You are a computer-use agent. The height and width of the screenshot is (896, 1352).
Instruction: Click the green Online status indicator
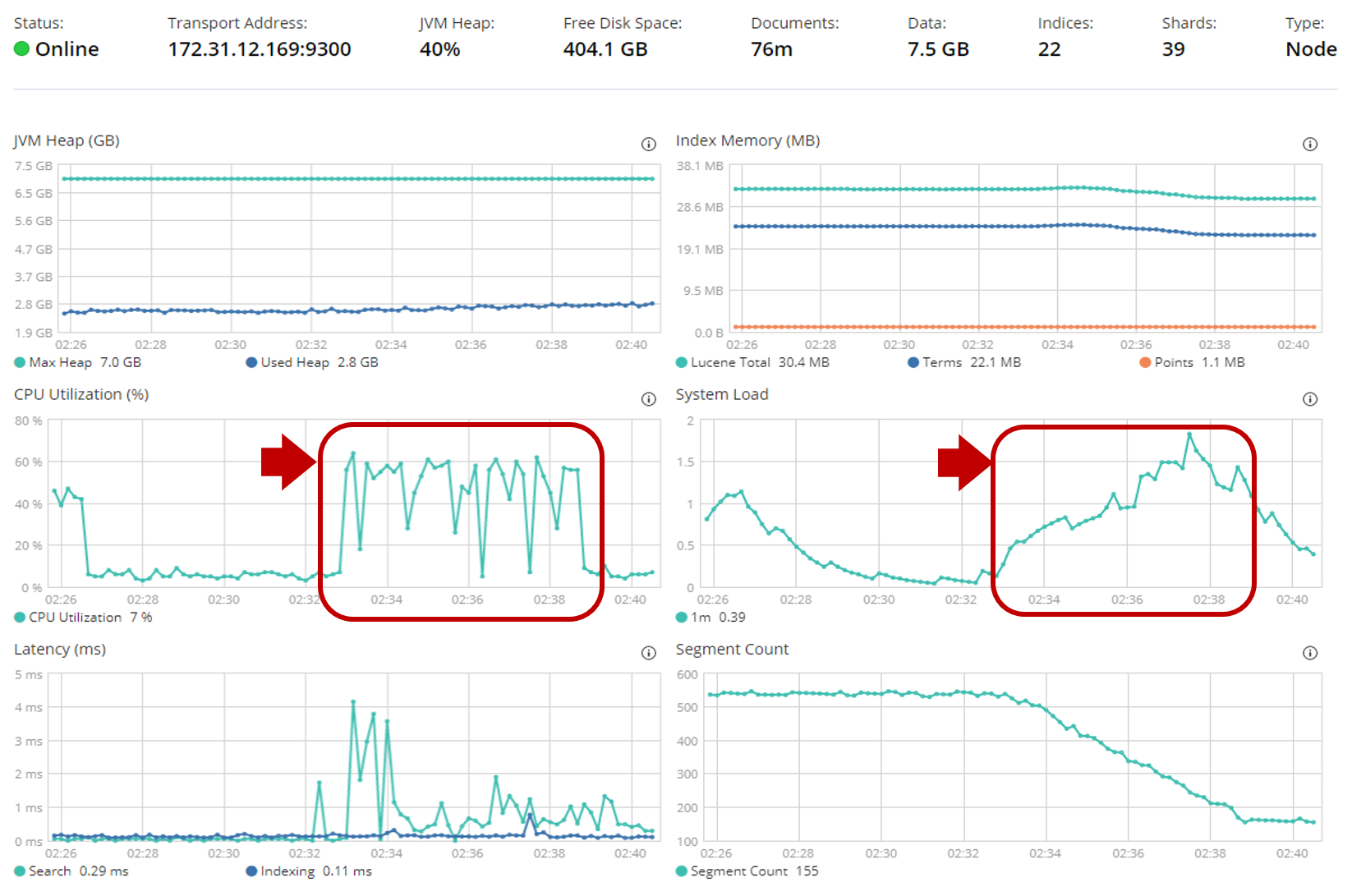click(20, 49)
